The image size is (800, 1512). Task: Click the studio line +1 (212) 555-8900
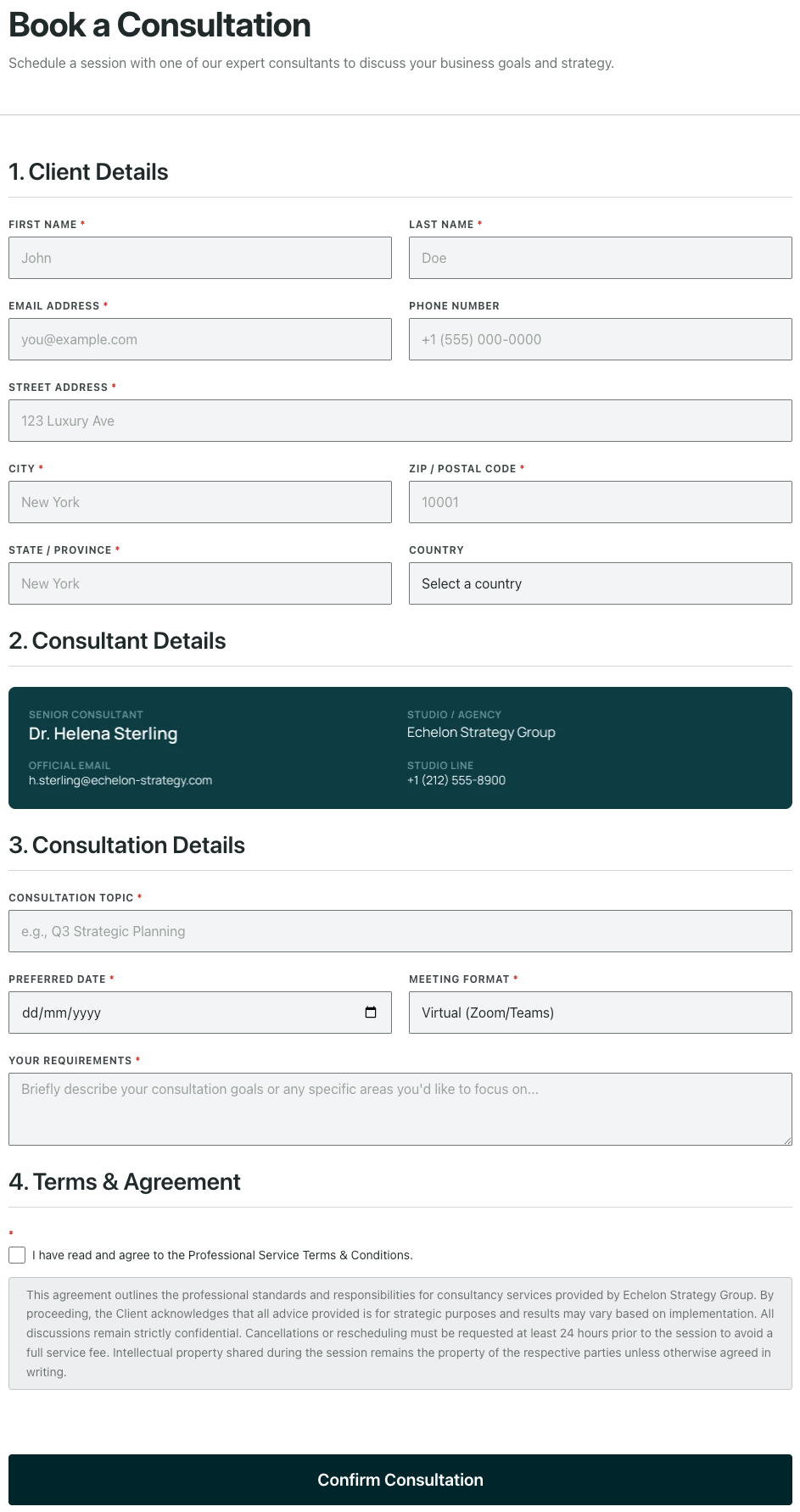tap(456, 780)
